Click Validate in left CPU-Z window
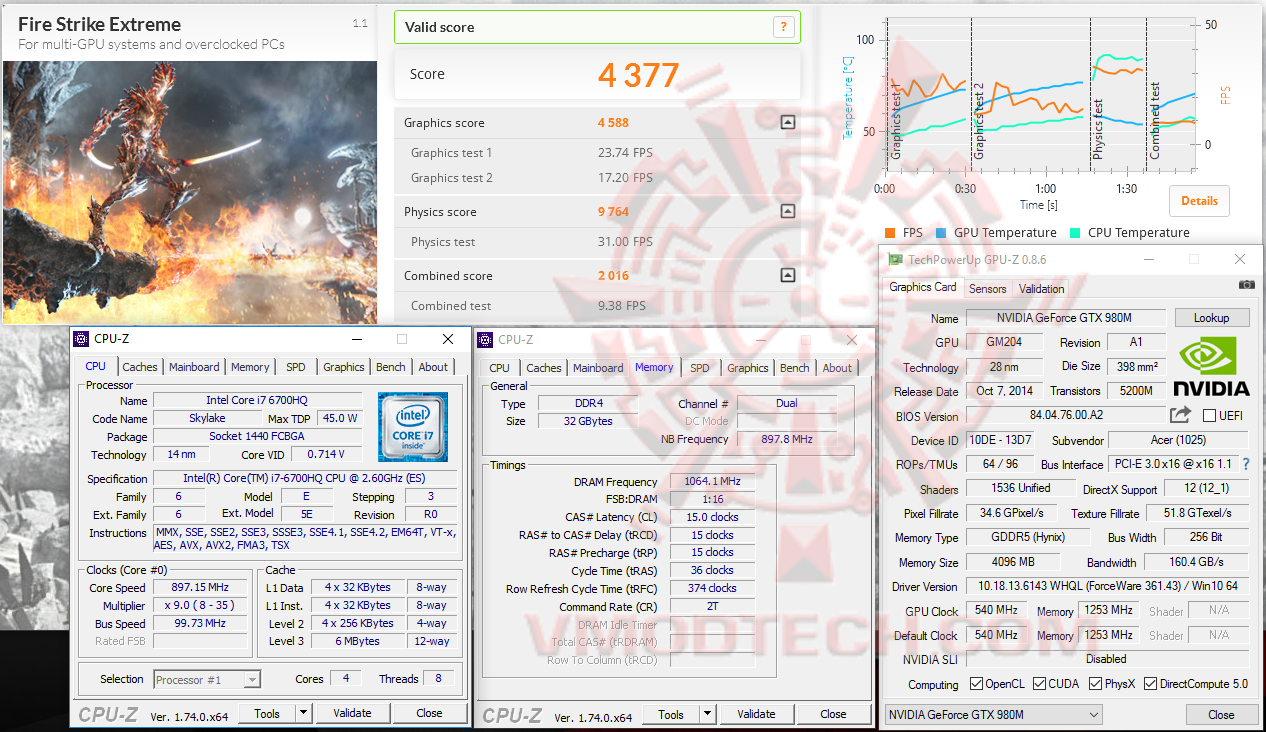Viewport: 1266px width, 732px height. 352,713
